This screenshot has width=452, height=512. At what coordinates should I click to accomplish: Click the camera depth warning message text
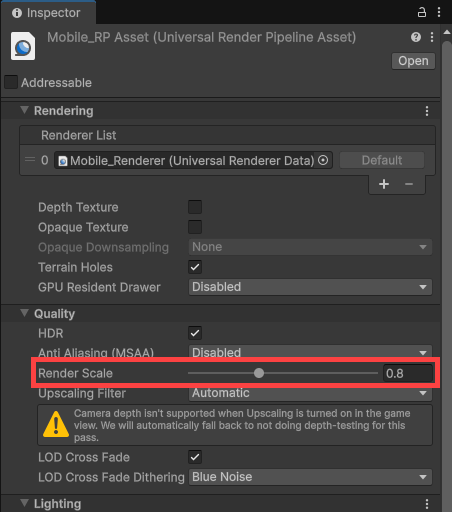pos(242,425)
